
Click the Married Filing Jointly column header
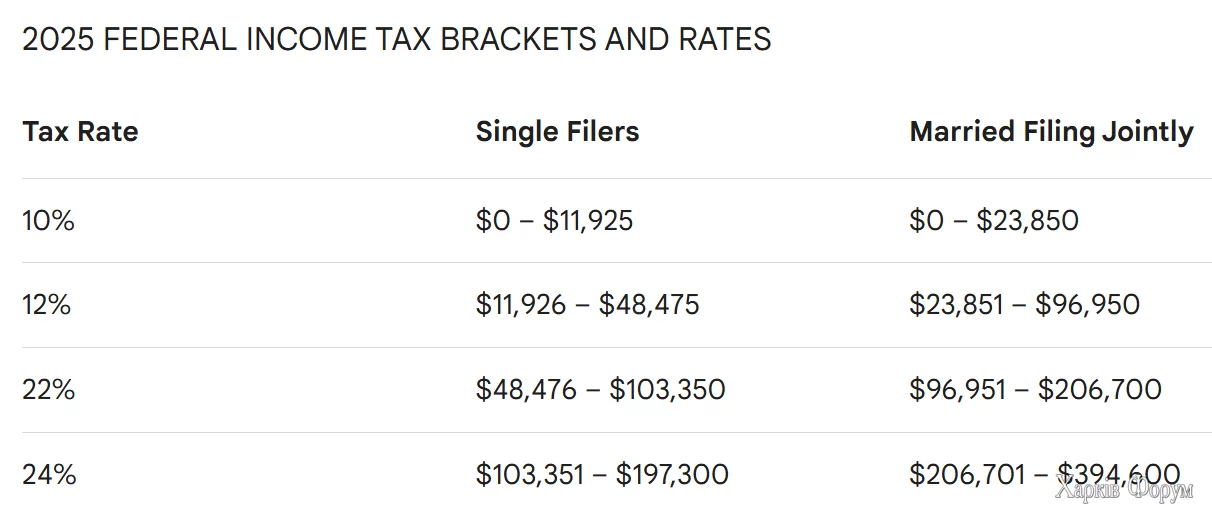[1051, 132]
